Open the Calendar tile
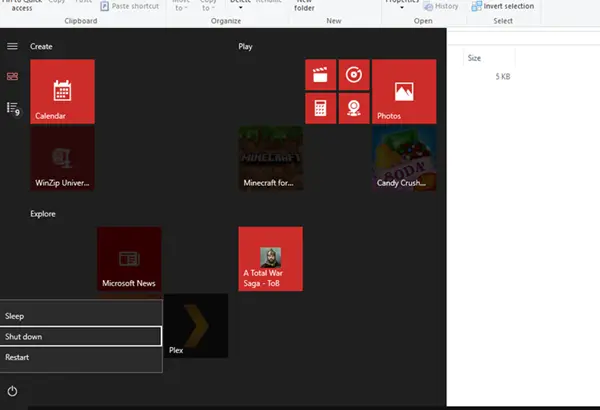 [62, 91]
